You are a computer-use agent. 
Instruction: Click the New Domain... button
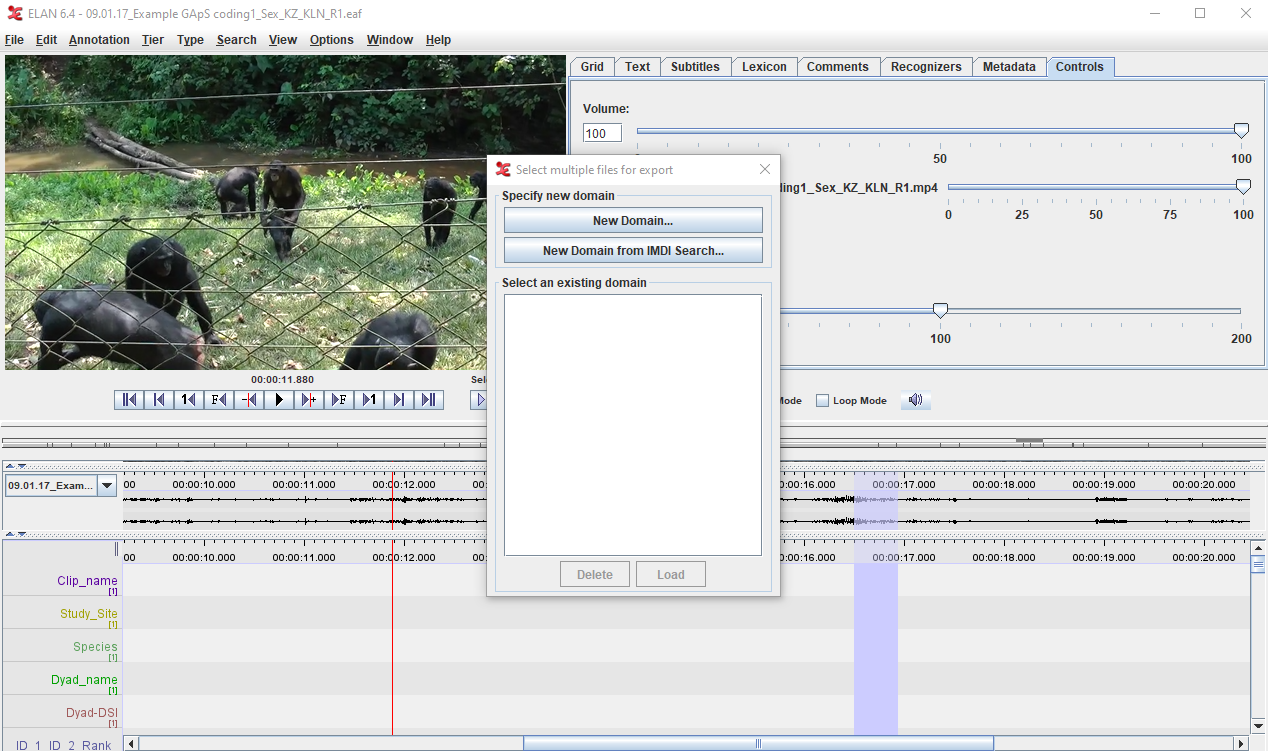[x=633, y=221]
